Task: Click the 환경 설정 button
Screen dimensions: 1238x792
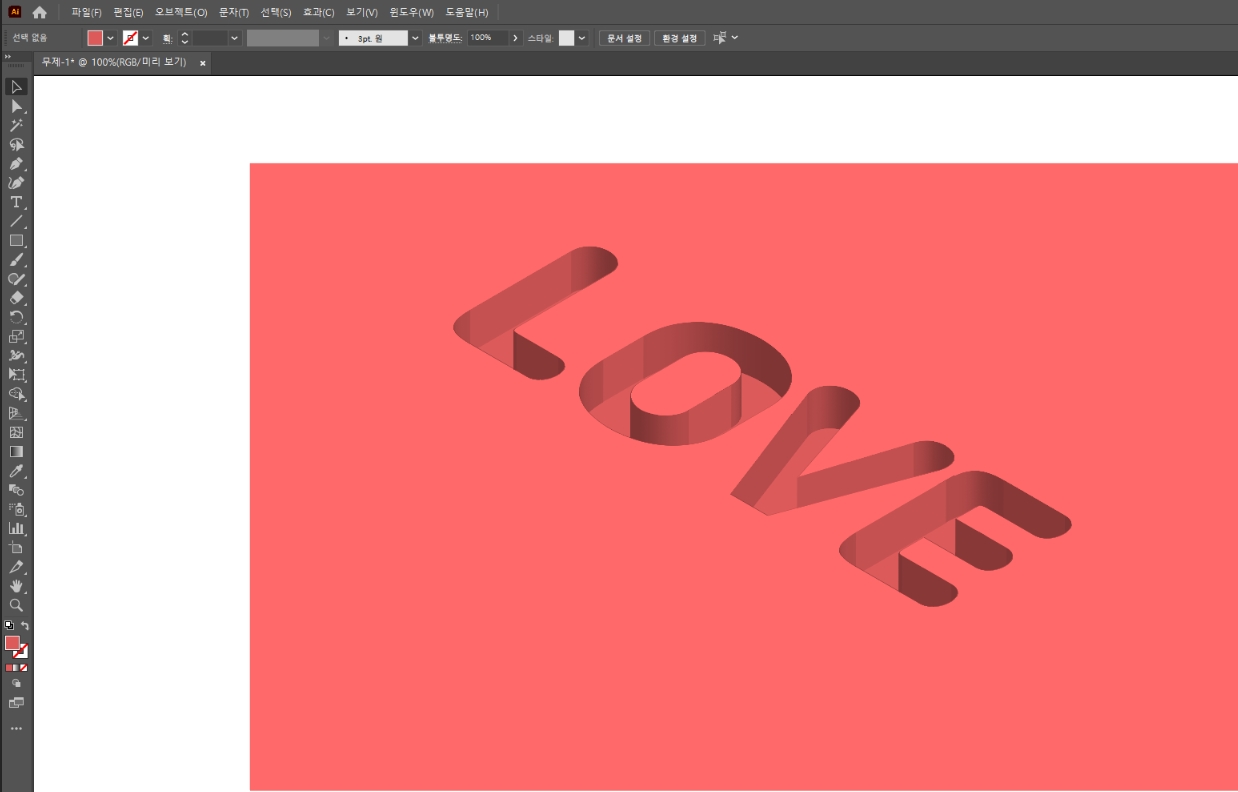Action: pyautogui.click(x=679, y=38)
